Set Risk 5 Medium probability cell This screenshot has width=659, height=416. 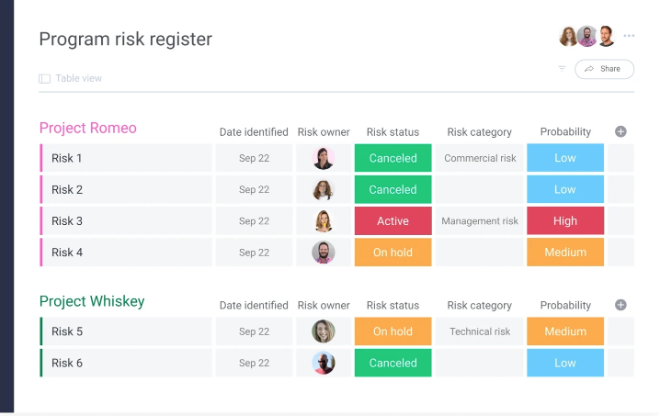click(x=565, y=331)
